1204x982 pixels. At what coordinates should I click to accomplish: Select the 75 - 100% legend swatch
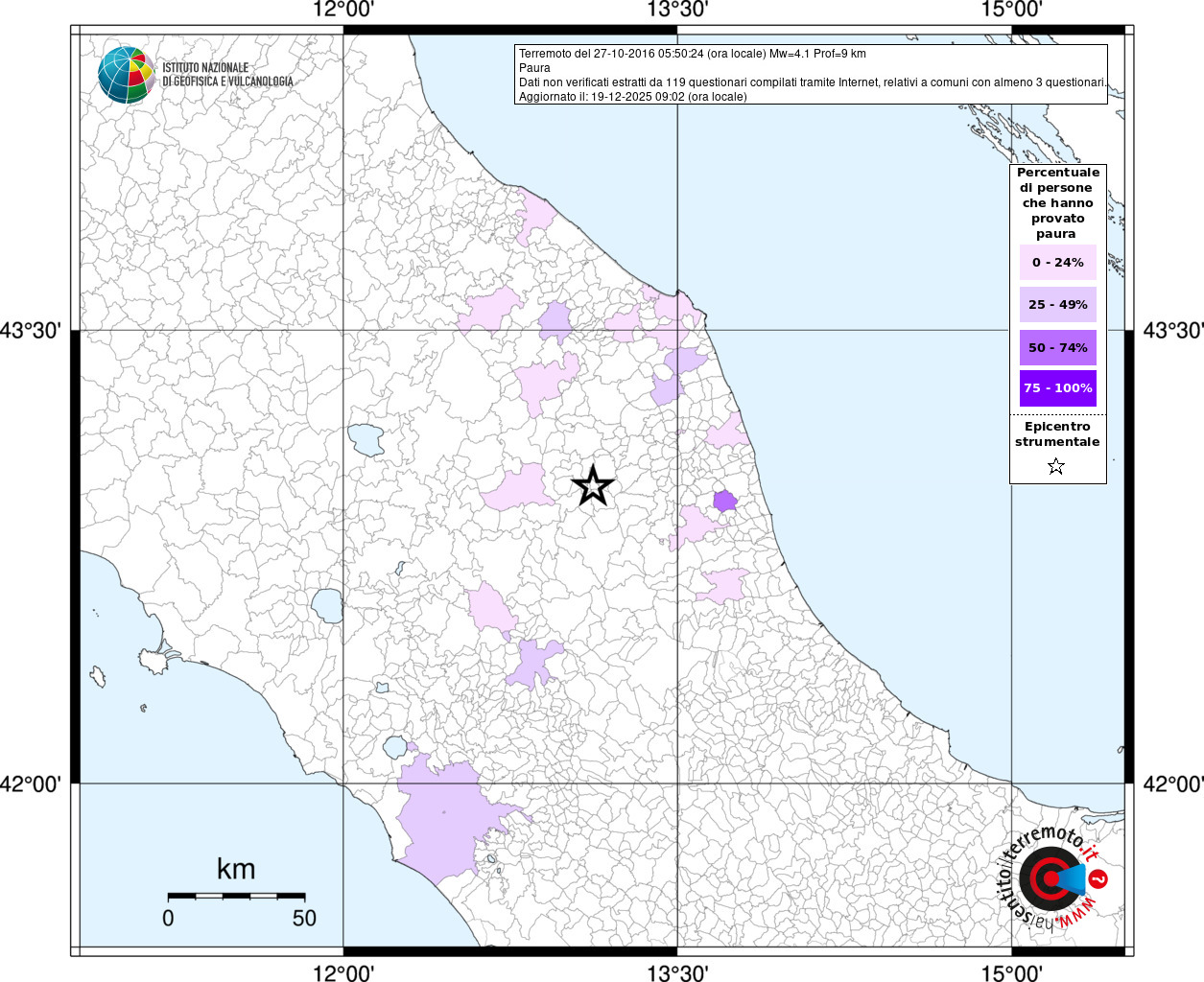coord(1057,388)
